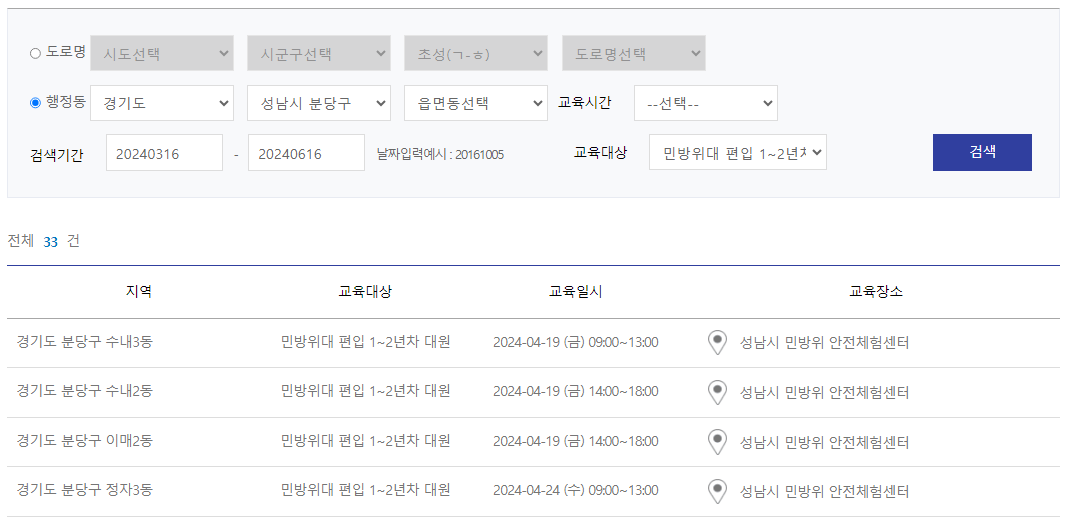Click the 검색 search button
The height and width of the screenshot is (518, 1068).
click(x=982, y=152)
